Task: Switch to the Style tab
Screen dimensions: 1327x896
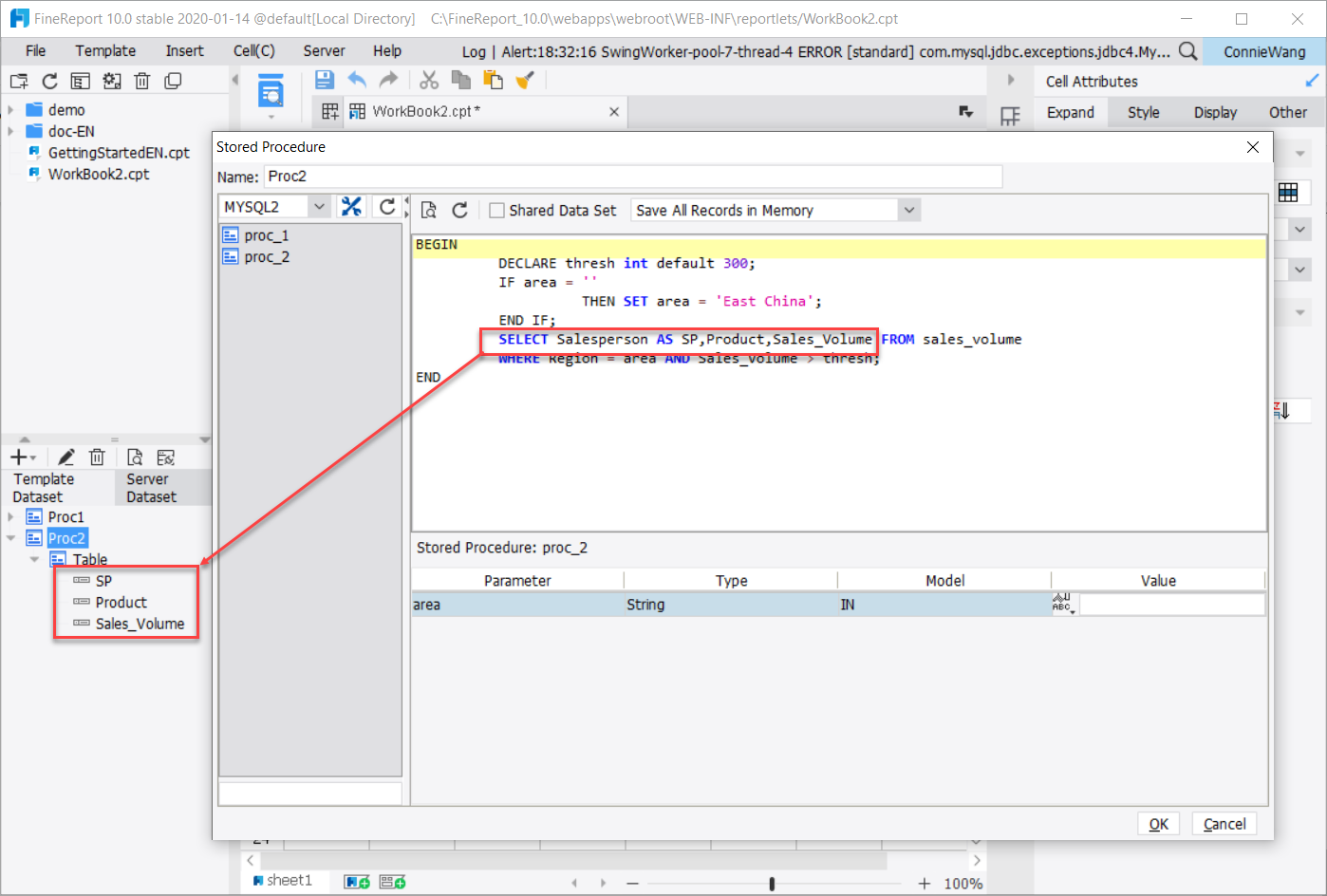Action: pos(1143,112)
